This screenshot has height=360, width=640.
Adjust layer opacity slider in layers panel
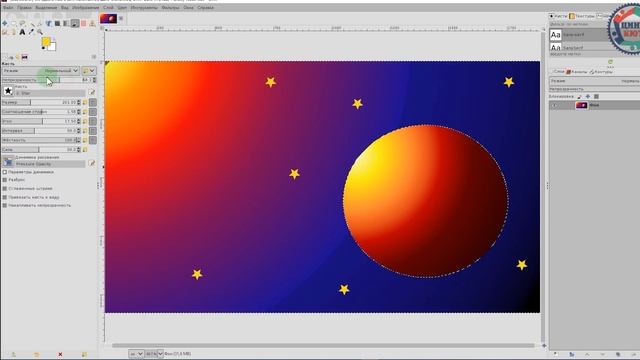tap(594, 89)
